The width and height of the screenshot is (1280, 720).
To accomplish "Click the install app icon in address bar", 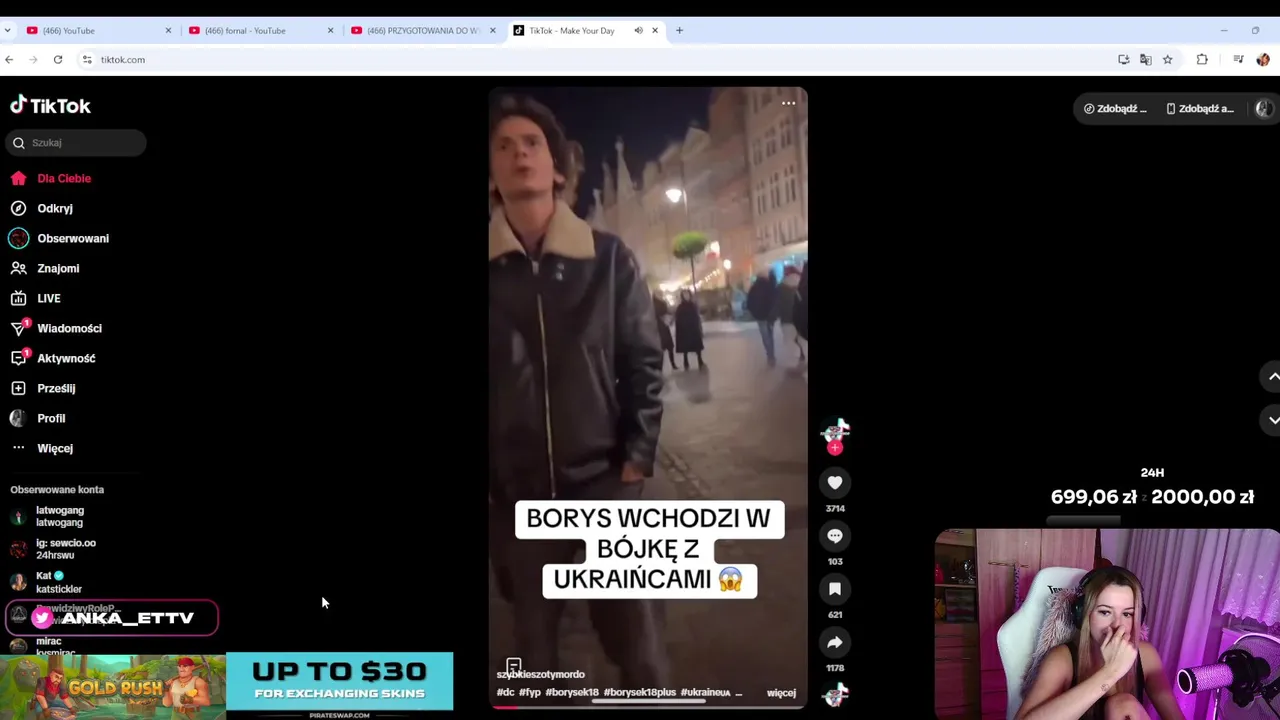I will [x=1123, y=60].
